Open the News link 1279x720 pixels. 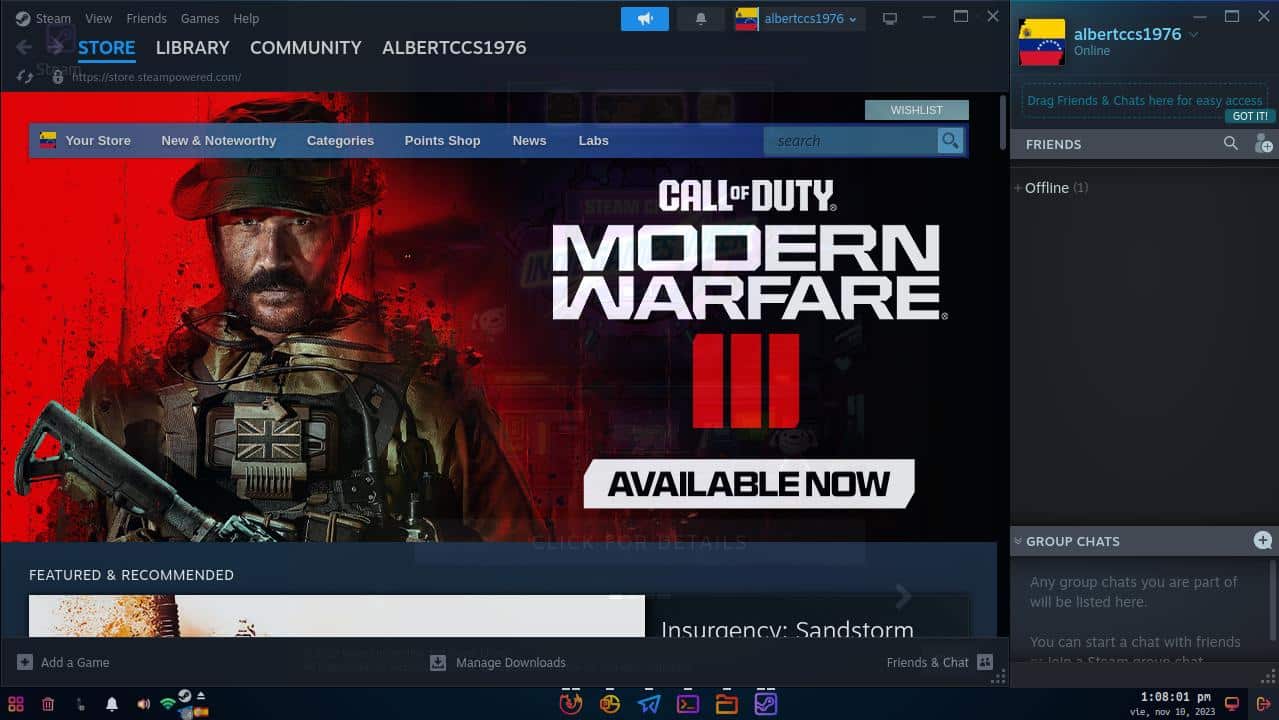529,141
